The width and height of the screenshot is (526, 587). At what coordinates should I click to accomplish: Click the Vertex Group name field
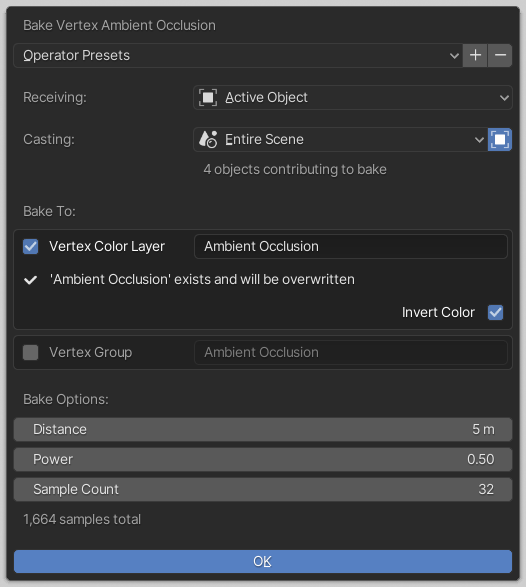pos(351,353)
